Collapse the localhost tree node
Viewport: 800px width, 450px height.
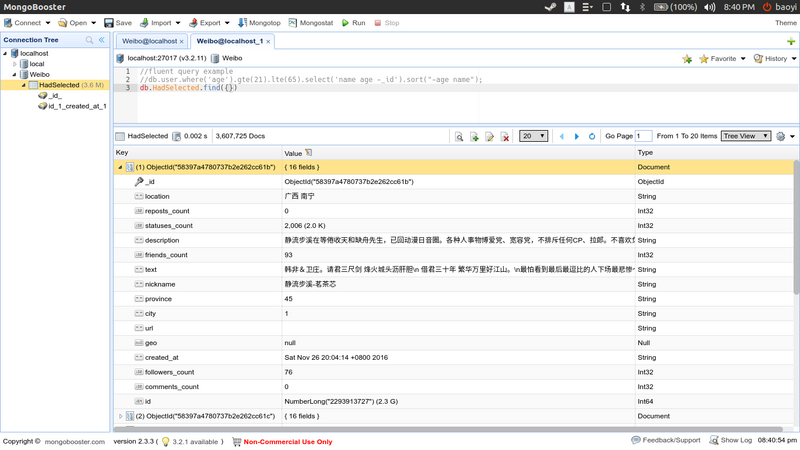pos(5,54)
